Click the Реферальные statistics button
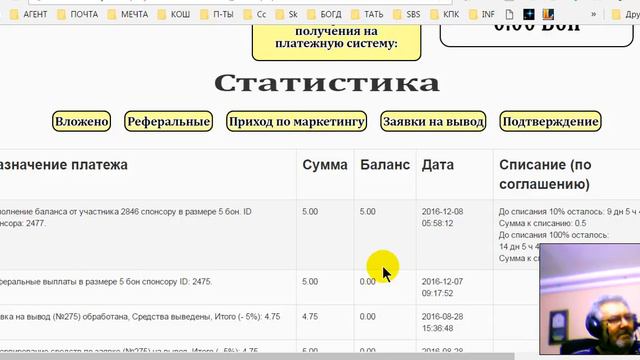The image size is (640, 360). pyautogui.click(x=169, y=121)
